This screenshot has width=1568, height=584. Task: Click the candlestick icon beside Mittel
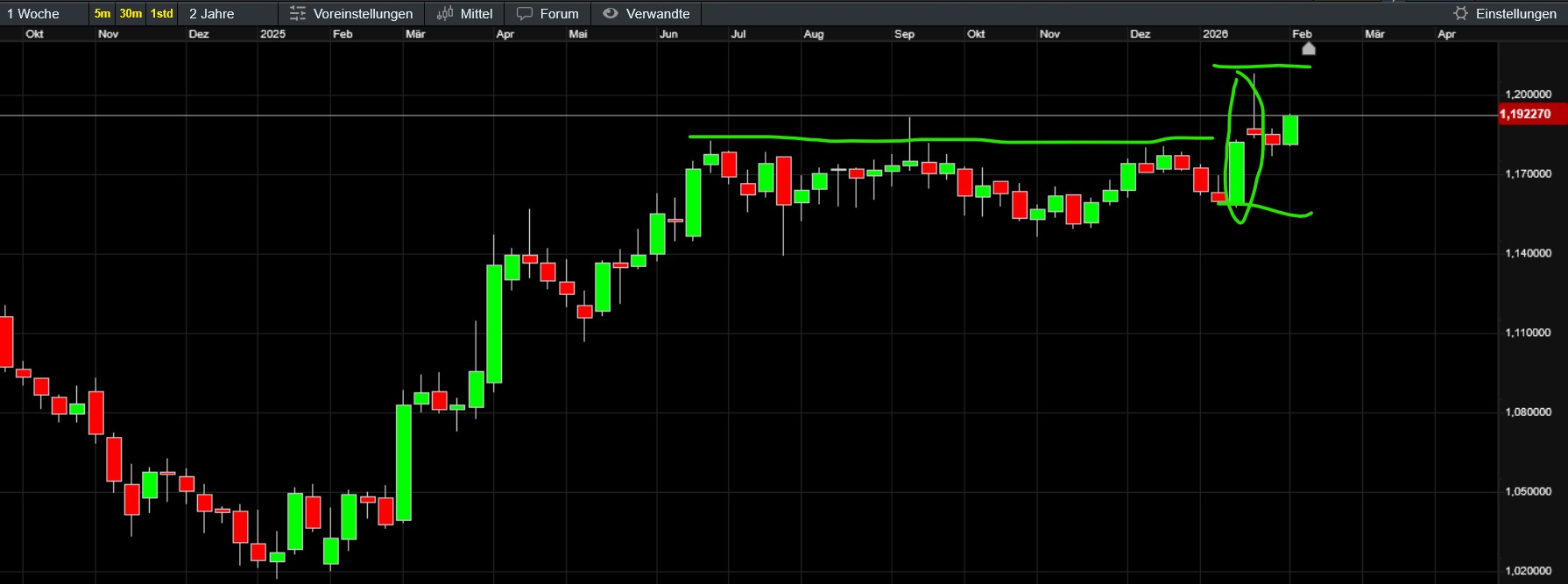click(x=445, y=14)
